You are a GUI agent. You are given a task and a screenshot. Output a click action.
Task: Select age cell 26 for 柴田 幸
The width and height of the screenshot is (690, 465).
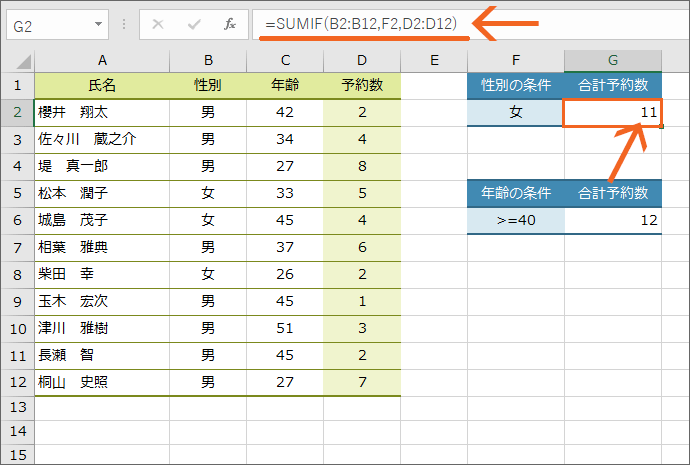(285, 275)
